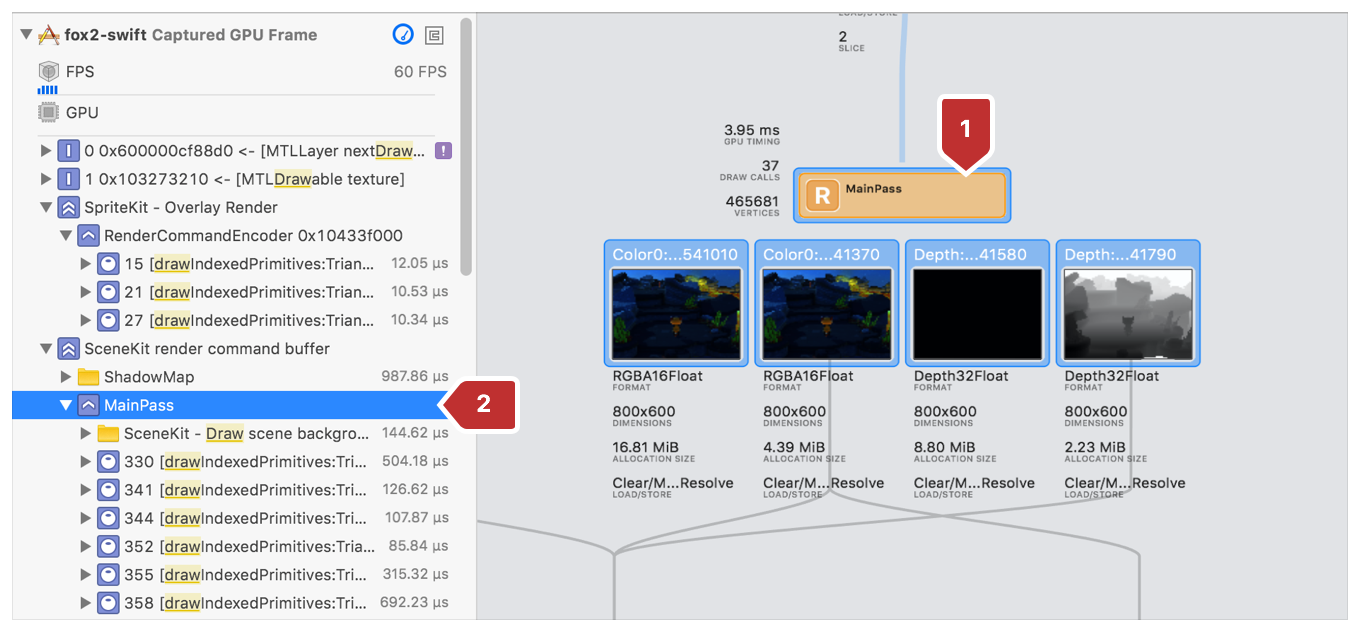The image size is (1360, 632).
Task: Open the Depth 41790 grayscale depth thumbnail
Action: coord(1127,314)
